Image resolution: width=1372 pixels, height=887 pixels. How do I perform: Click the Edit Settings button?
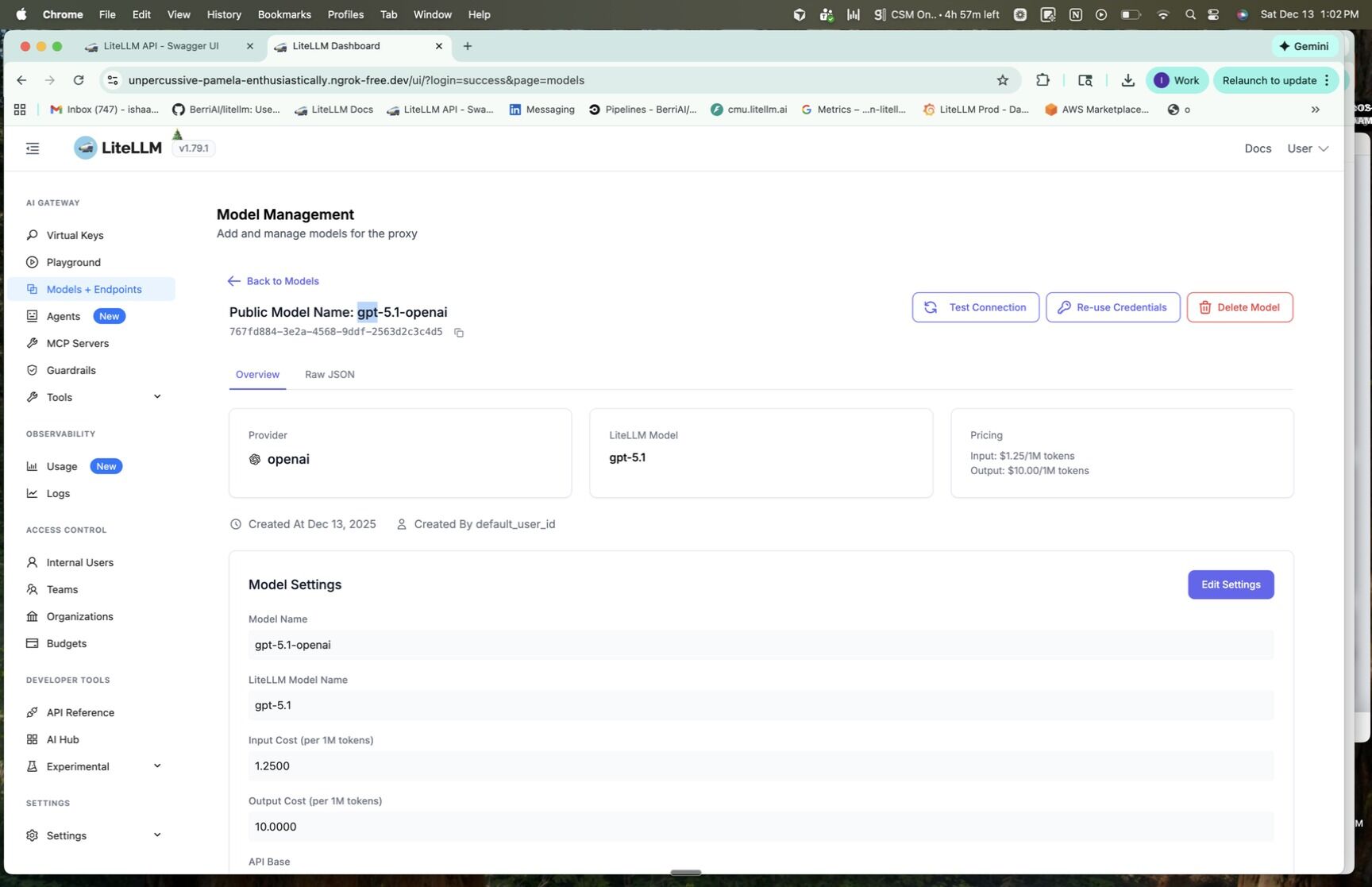[1231, 584]
